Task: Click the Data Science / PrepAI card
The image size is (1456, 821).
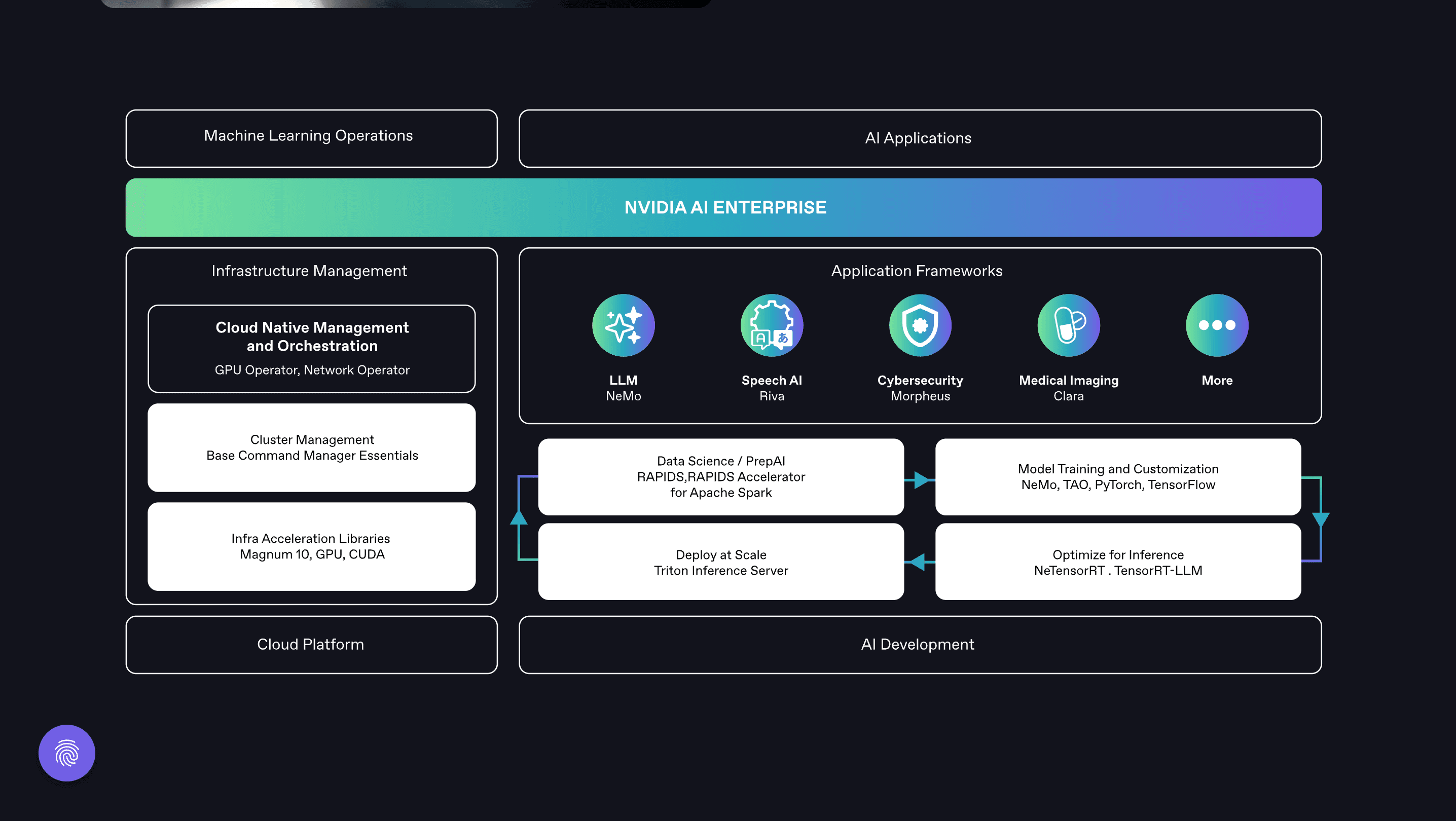Action: 721,476
